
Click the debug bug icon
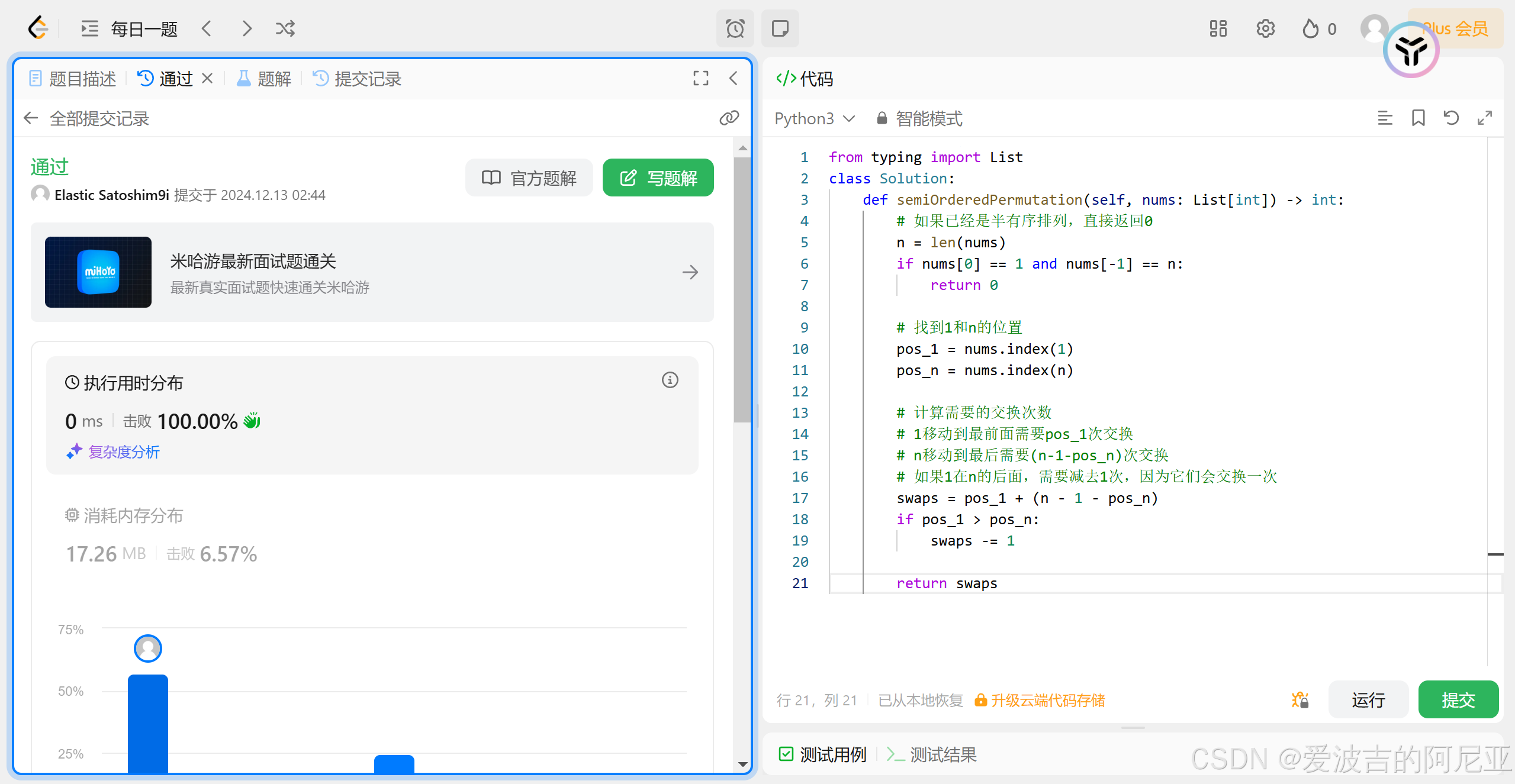coord(1300,700)
